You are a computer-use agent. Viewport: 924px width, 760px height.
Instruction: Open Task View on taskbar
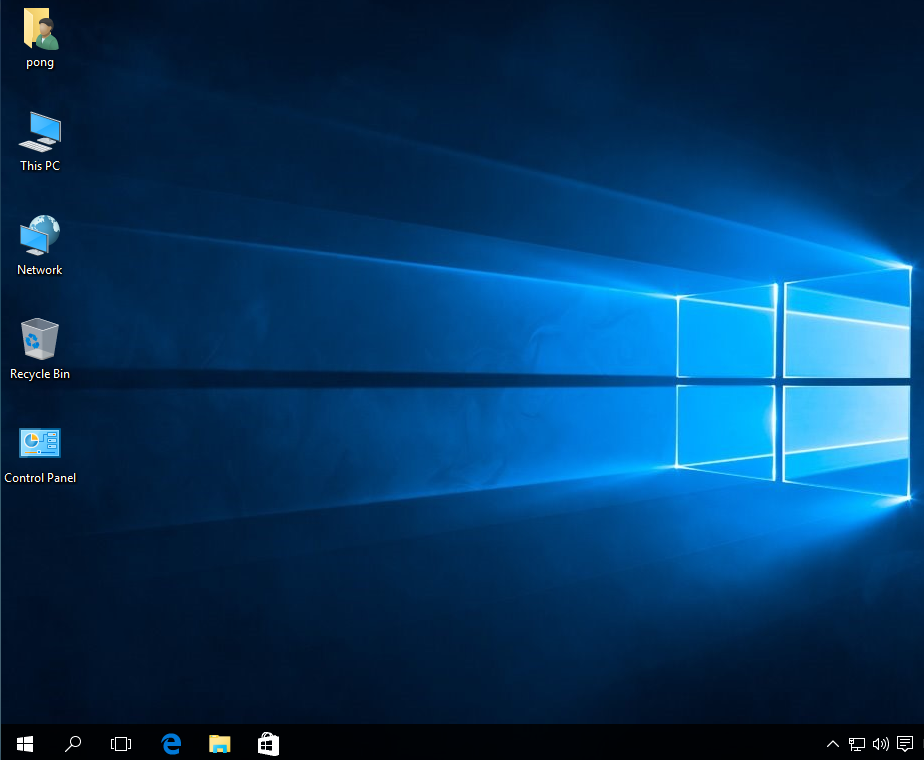[x=121, y=744]
